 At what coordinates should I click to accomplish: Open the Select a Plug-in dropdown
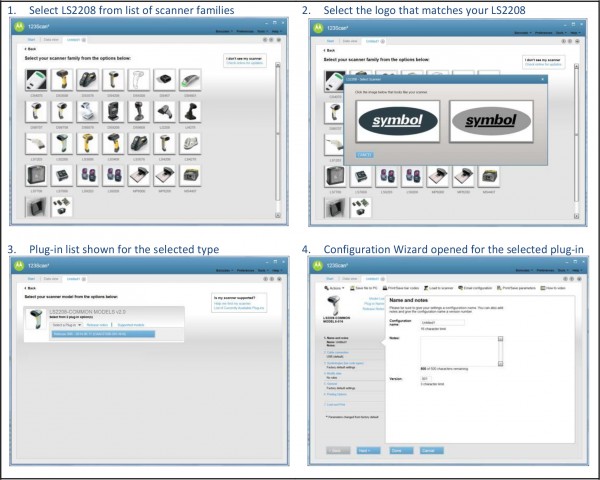coord(67,325)
